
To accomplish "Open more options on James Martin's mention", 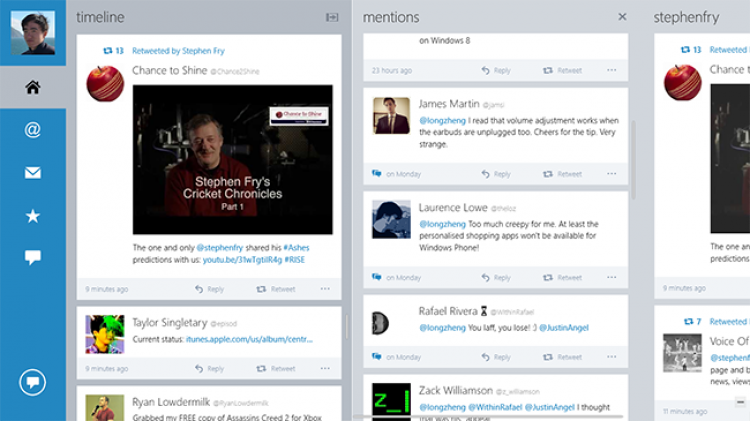I will (612, 174).
